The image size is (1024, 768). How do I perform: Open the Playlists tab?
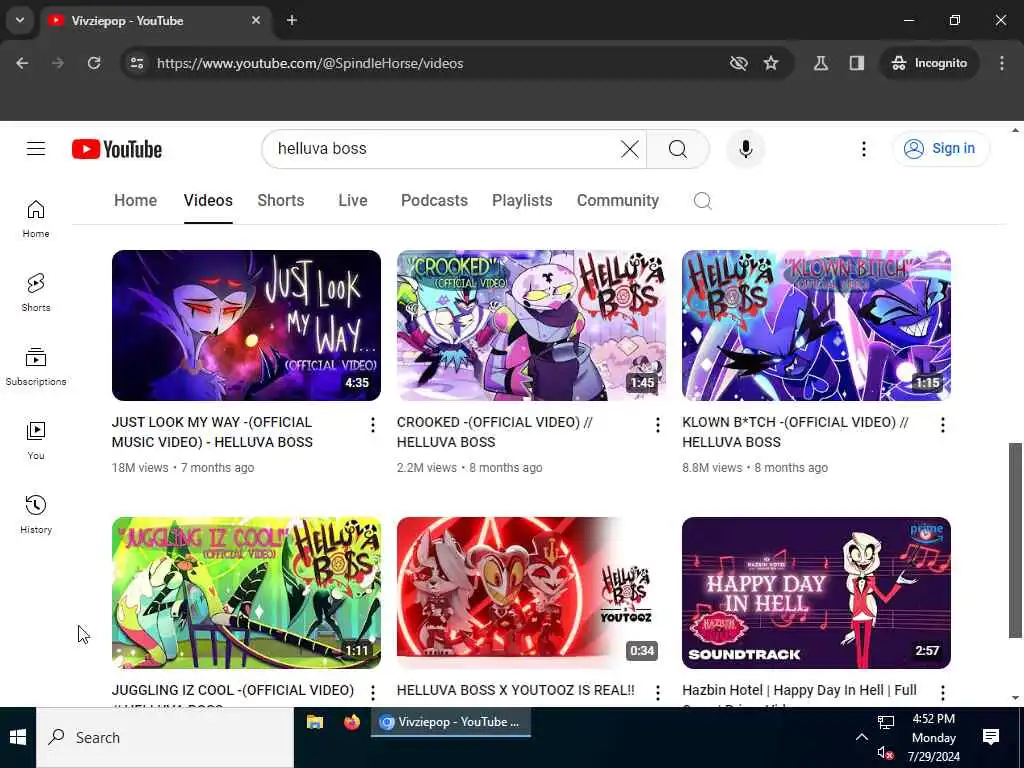[x=522, y=200]
